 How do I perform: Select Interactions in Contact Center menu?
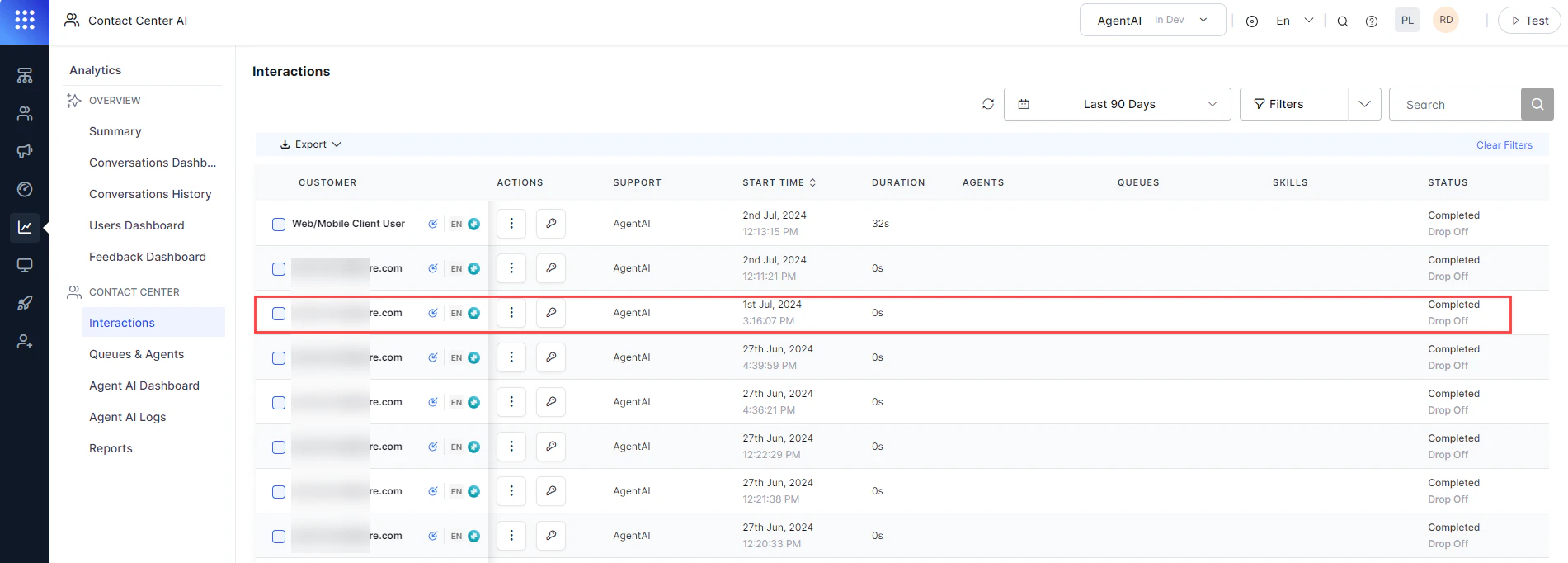click(x=153, y=323)
